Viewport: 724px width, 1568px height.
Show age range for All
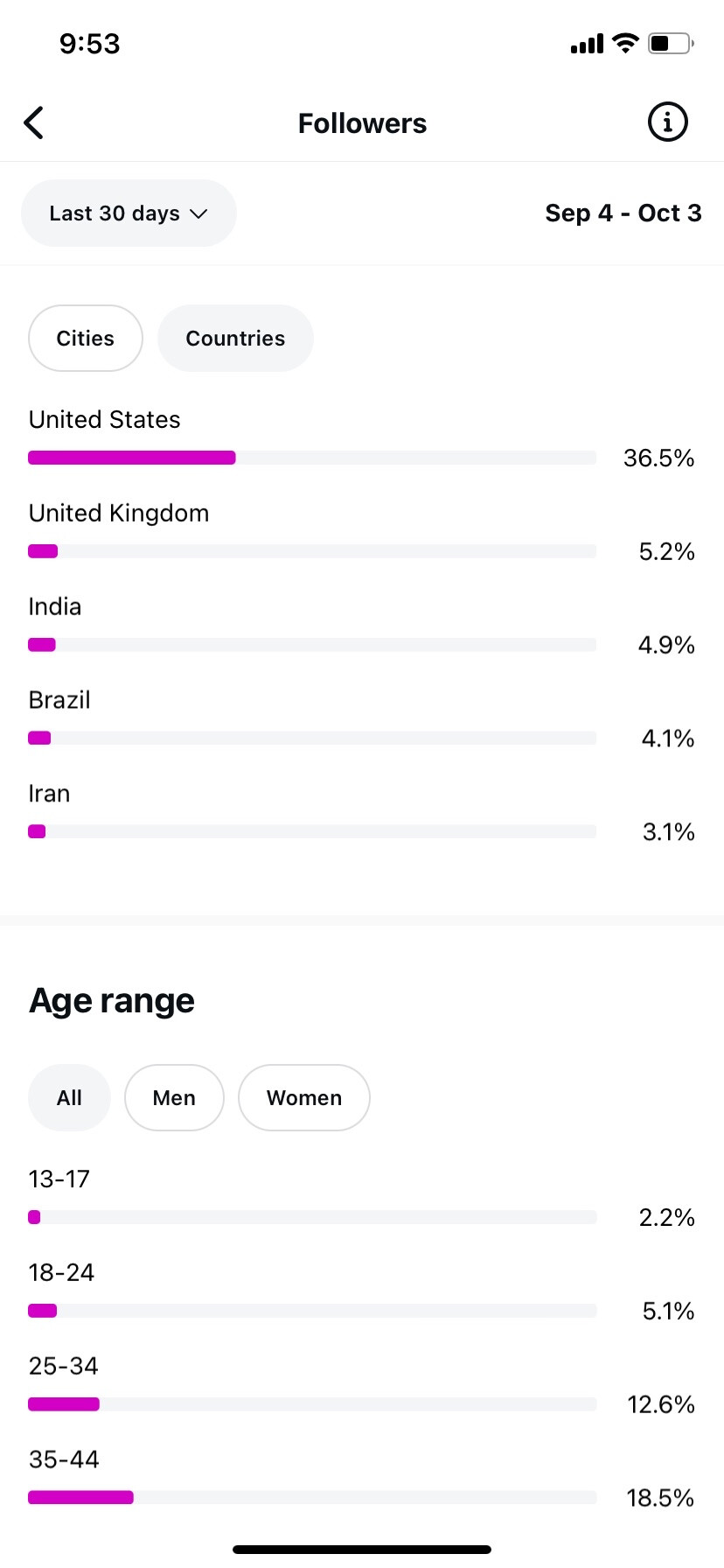pos(69,1098)
